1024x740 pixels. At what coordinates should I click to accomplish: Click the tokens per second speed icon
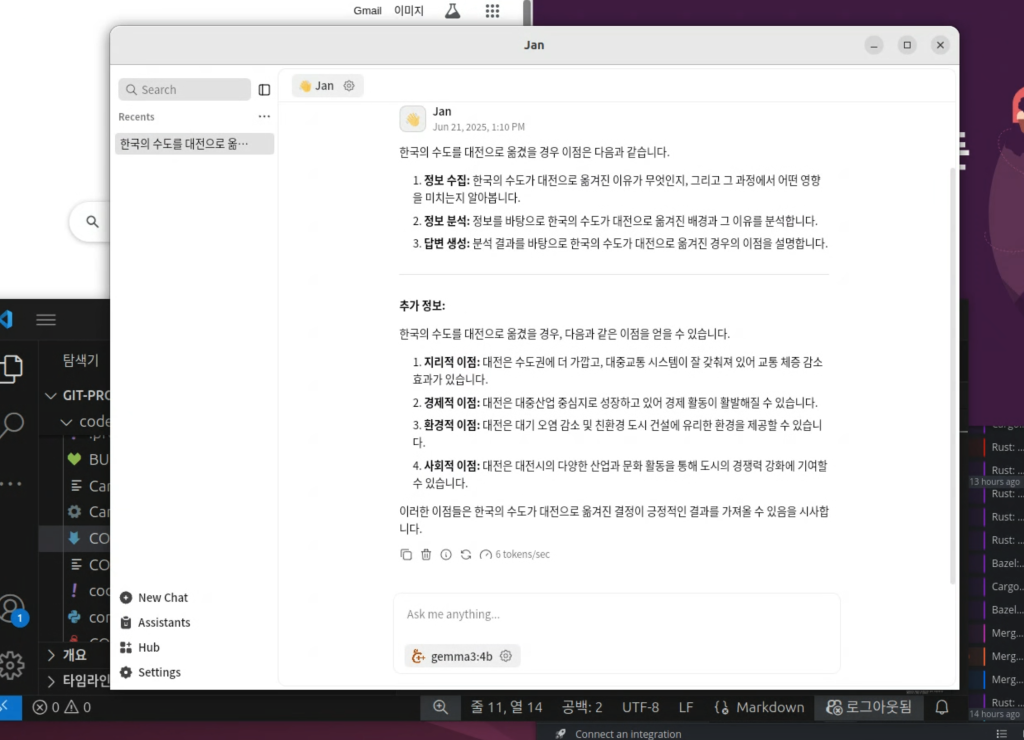(x=485, y=555)
